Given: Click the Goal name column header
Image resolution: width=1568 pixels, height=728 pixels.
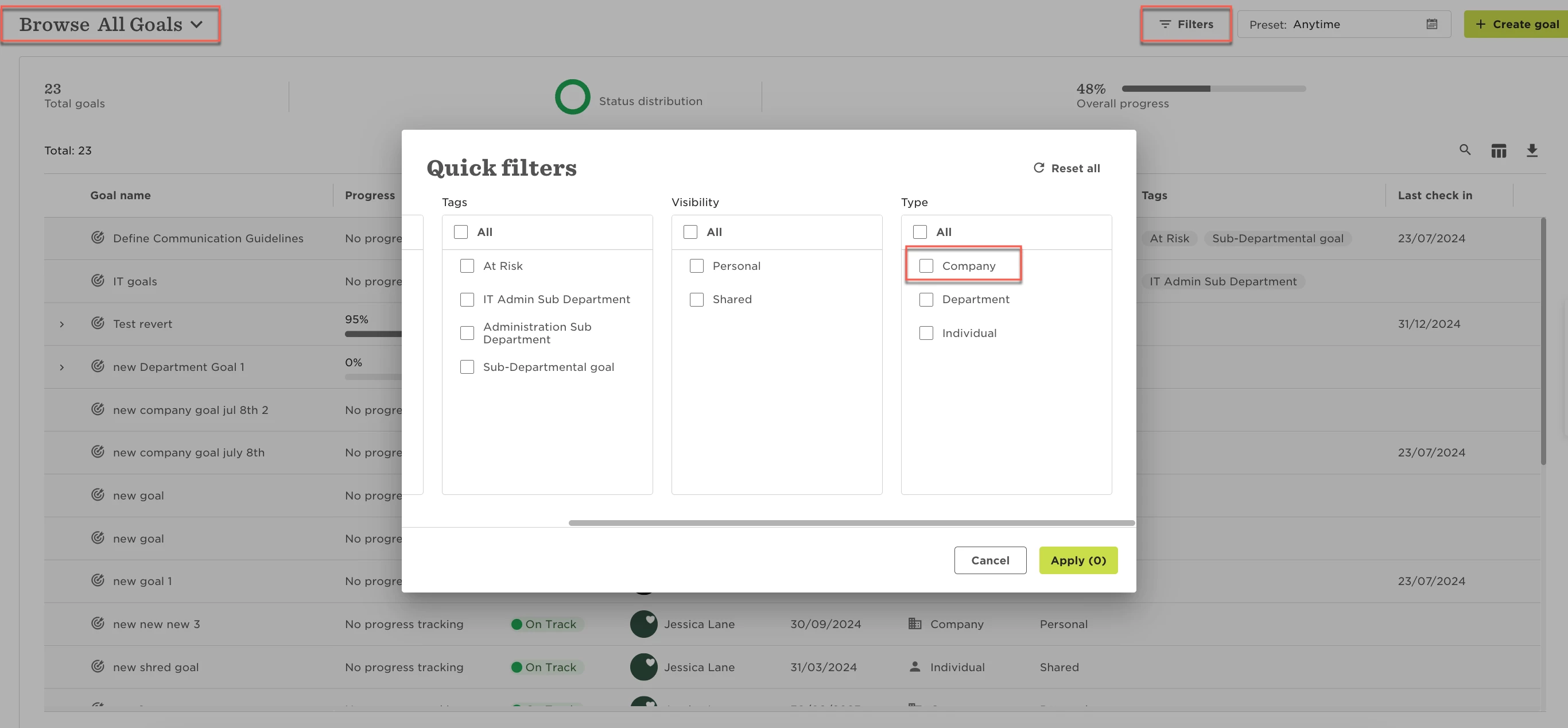Looking at the screenshot, I should (x=121, y=195).
